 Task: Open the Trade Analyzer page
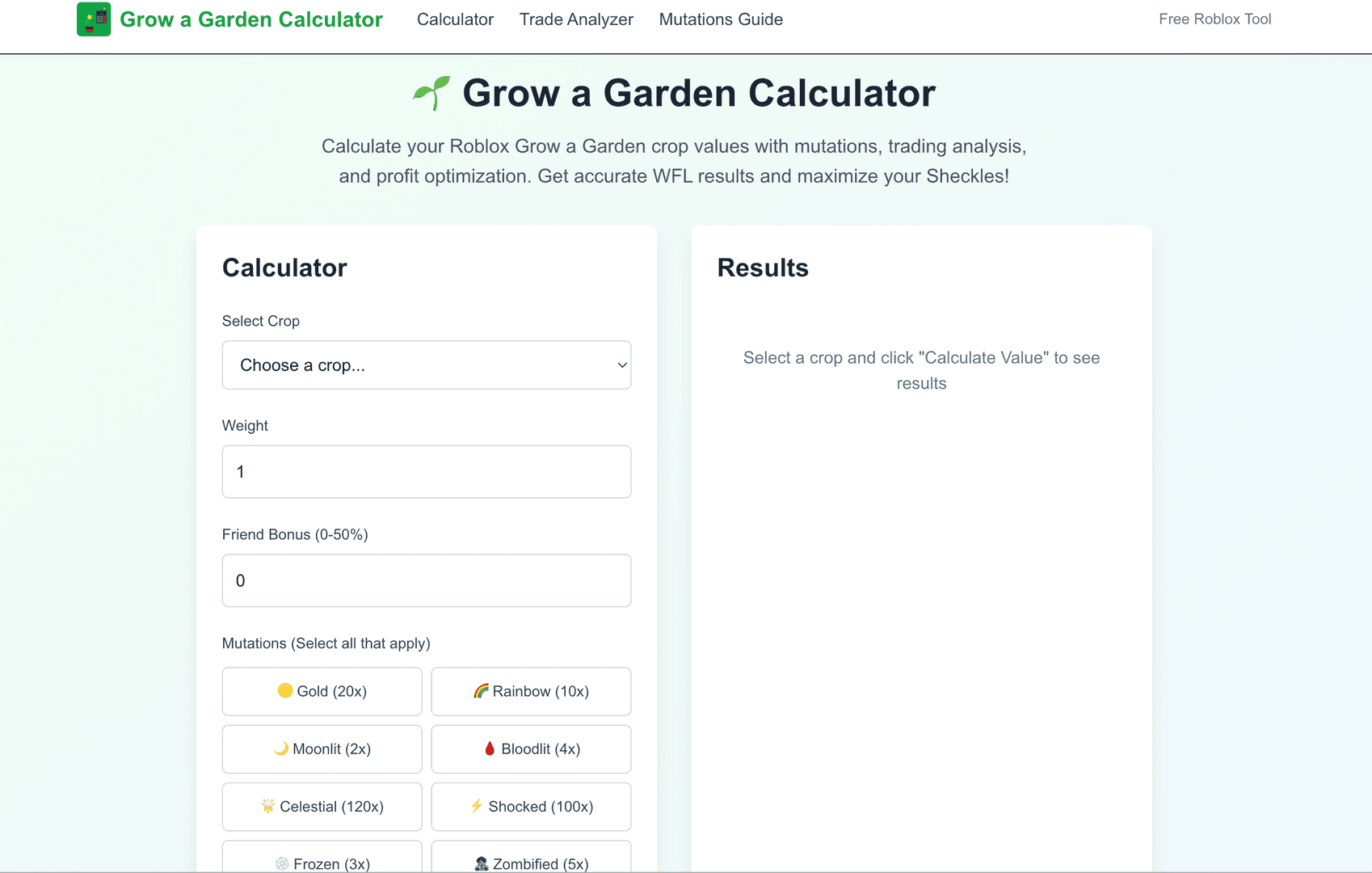point(576,19)
